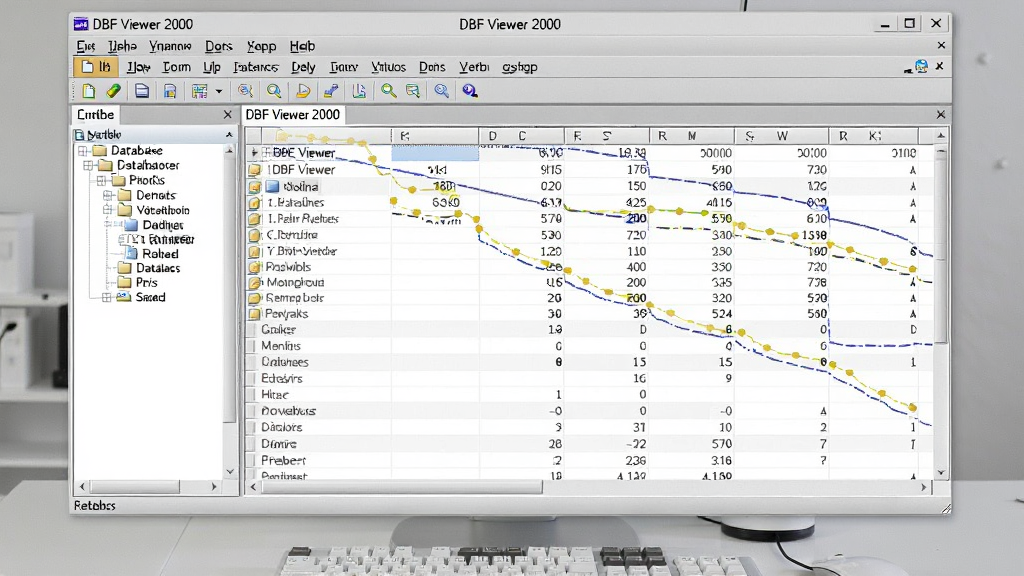Screen dimensions: 1024x576
Task: Tick the row box beside 'Dmire'
Action: pos(251,444)
